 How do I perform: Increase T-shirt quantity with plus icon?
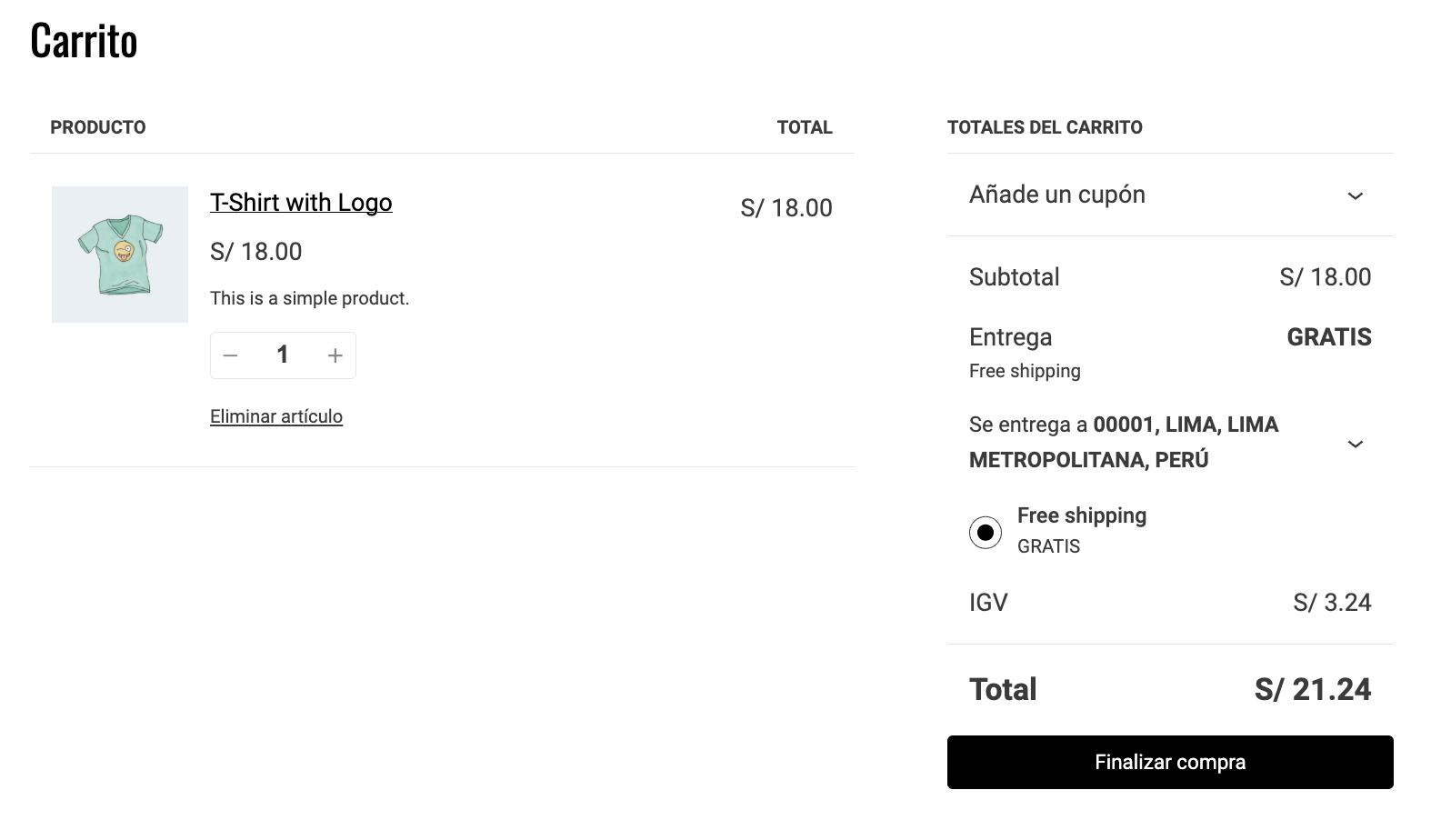pos(335,355)
